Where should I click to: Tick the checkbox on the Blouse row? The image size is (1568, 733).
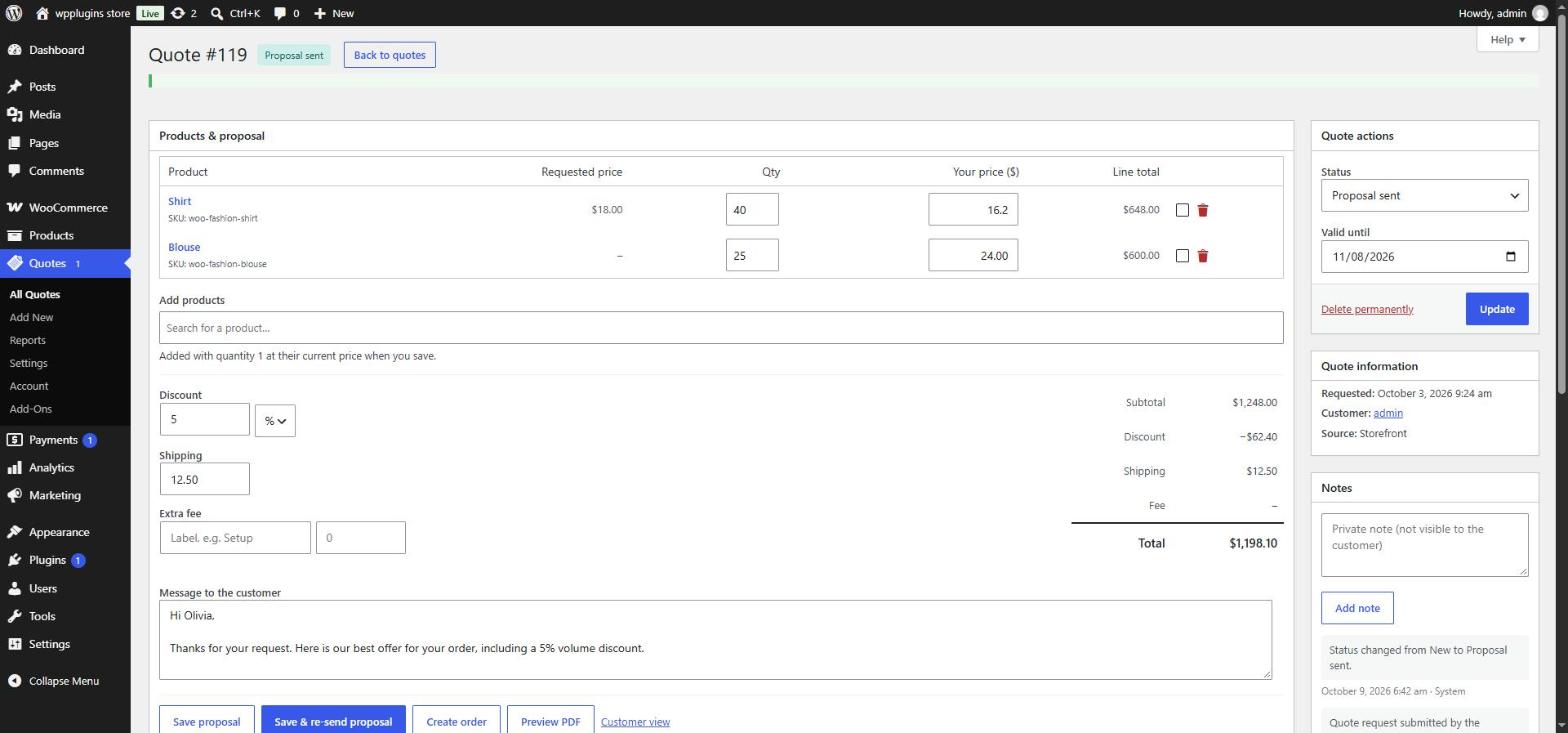click(x=1182, y=256)
